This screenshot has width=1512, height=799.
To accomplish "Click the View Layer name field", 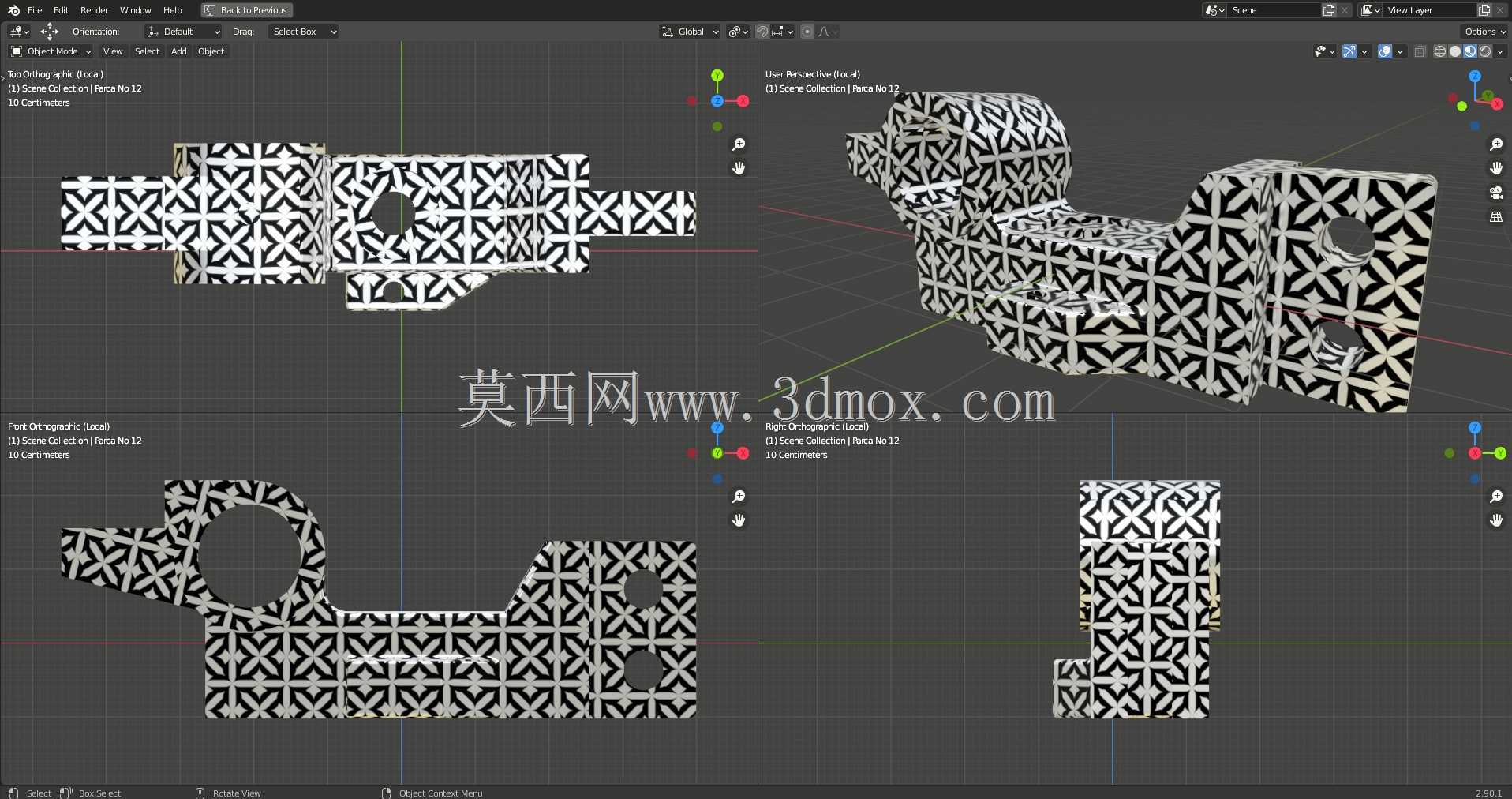I will pyautogui.click(x=1430, y=10).
